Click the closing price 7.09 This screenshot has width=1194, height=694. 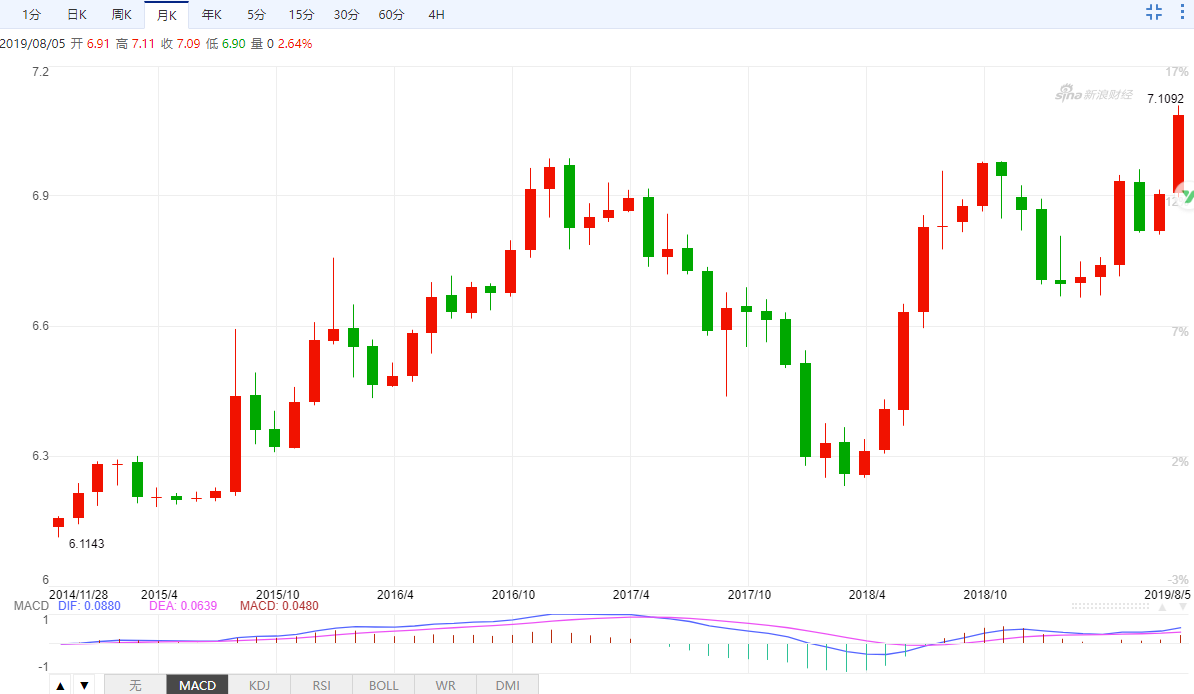pyautogui.click(x=188, y=43)
